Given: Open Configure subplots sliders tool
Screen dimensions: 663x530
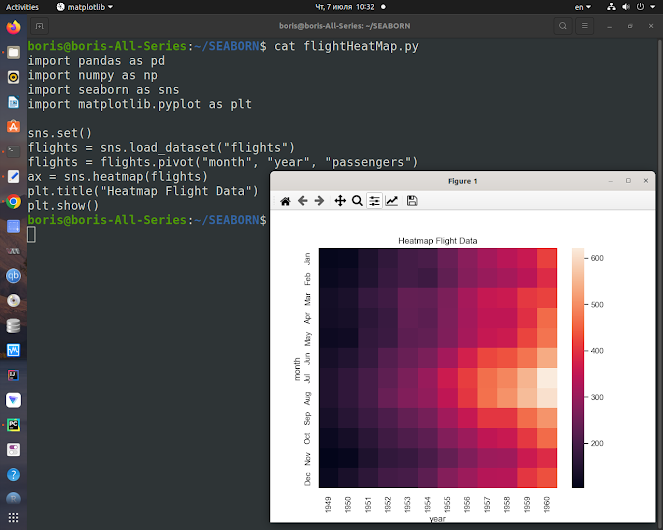Looking at the screenshot, I should (x=374, y=201).
